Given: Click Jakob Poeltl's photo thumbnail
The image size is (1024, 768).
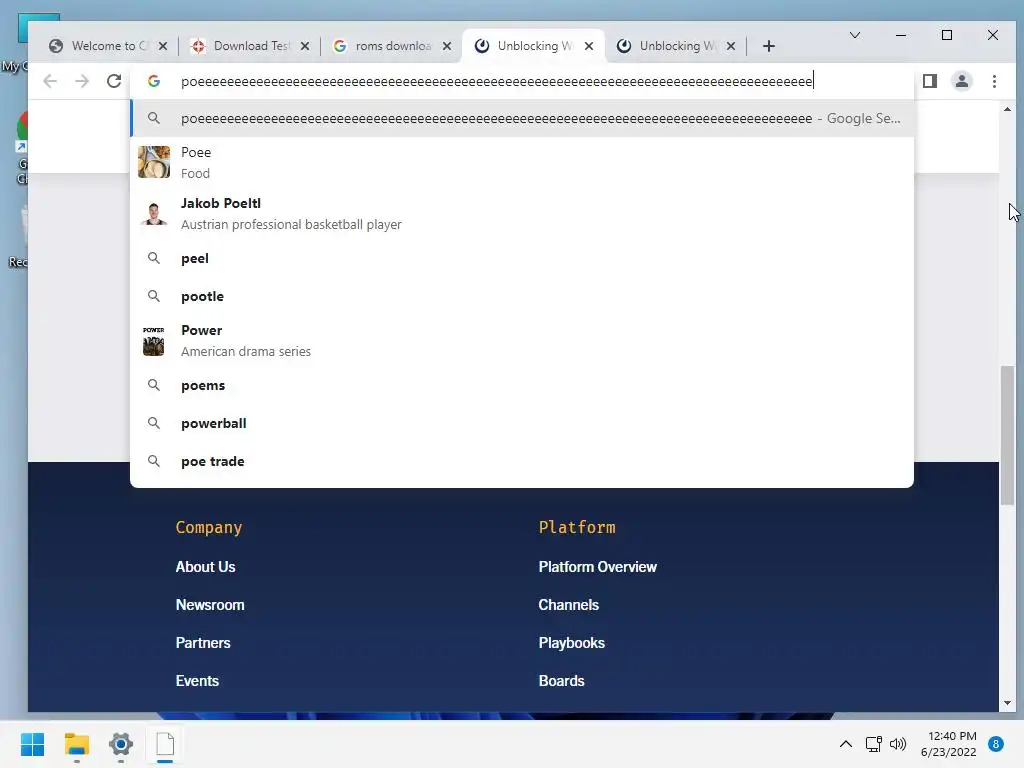Looking at the screenshot, I should [x=154, y=214].
